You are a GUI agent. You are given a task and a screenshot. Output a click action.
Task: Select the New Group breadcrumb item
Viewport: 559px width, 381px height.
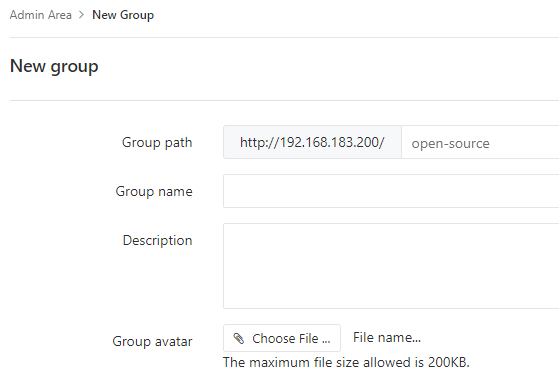tap(123, 15)
